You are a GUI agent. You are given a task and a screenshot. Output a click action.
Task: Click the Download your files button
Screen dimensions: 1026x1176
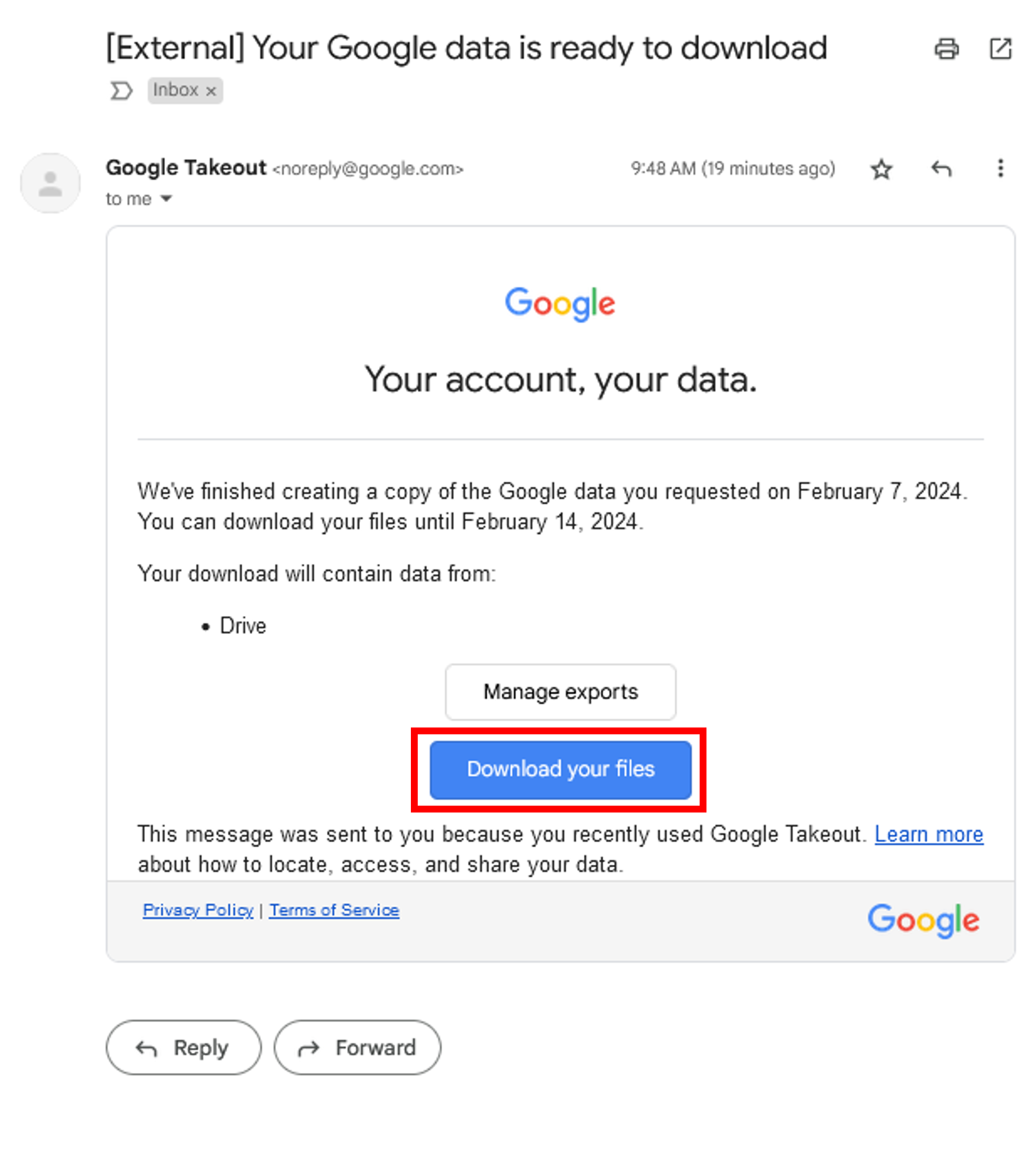point(560,770)
